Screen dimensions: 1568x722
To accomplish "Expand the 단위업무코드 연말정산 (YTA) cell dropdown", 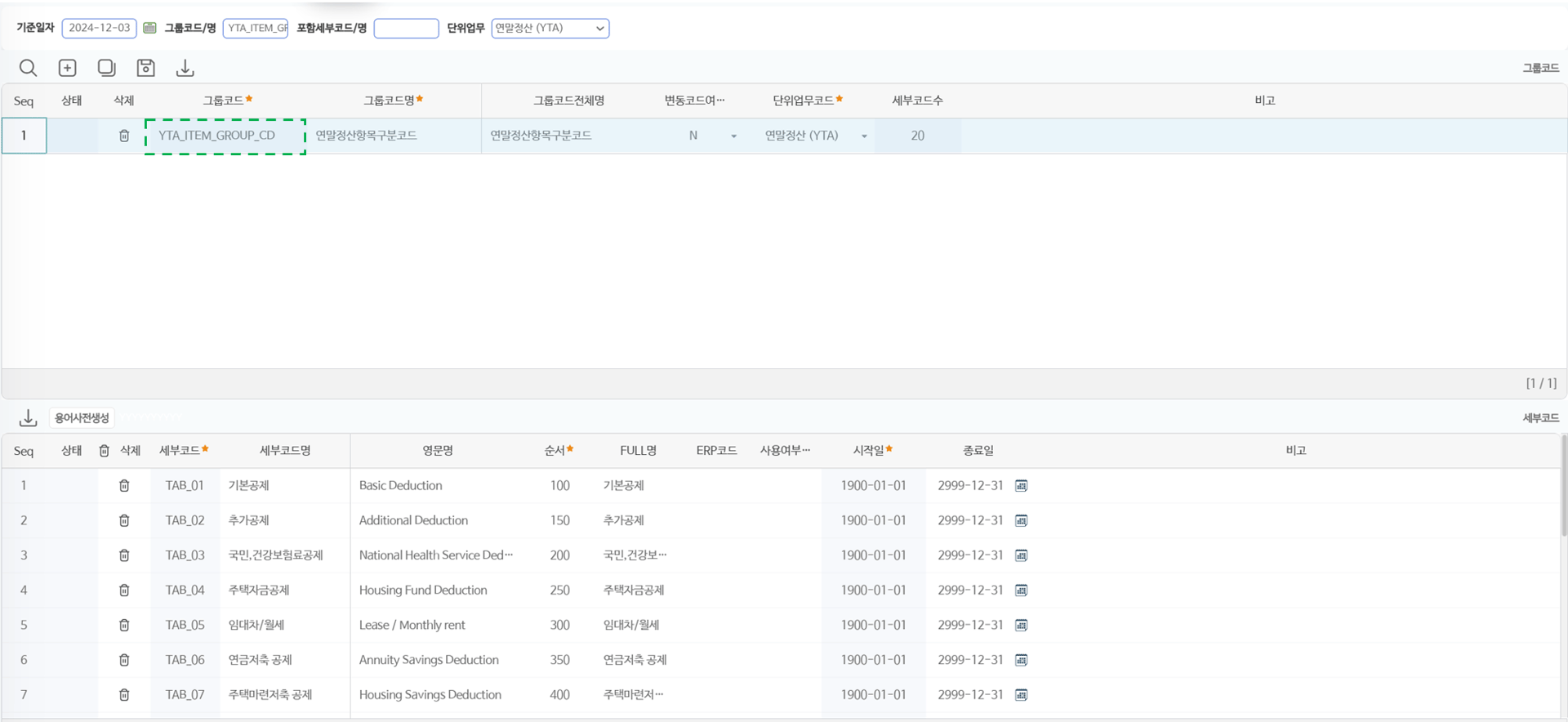I will pyautogui.click(x=864, y=136).
